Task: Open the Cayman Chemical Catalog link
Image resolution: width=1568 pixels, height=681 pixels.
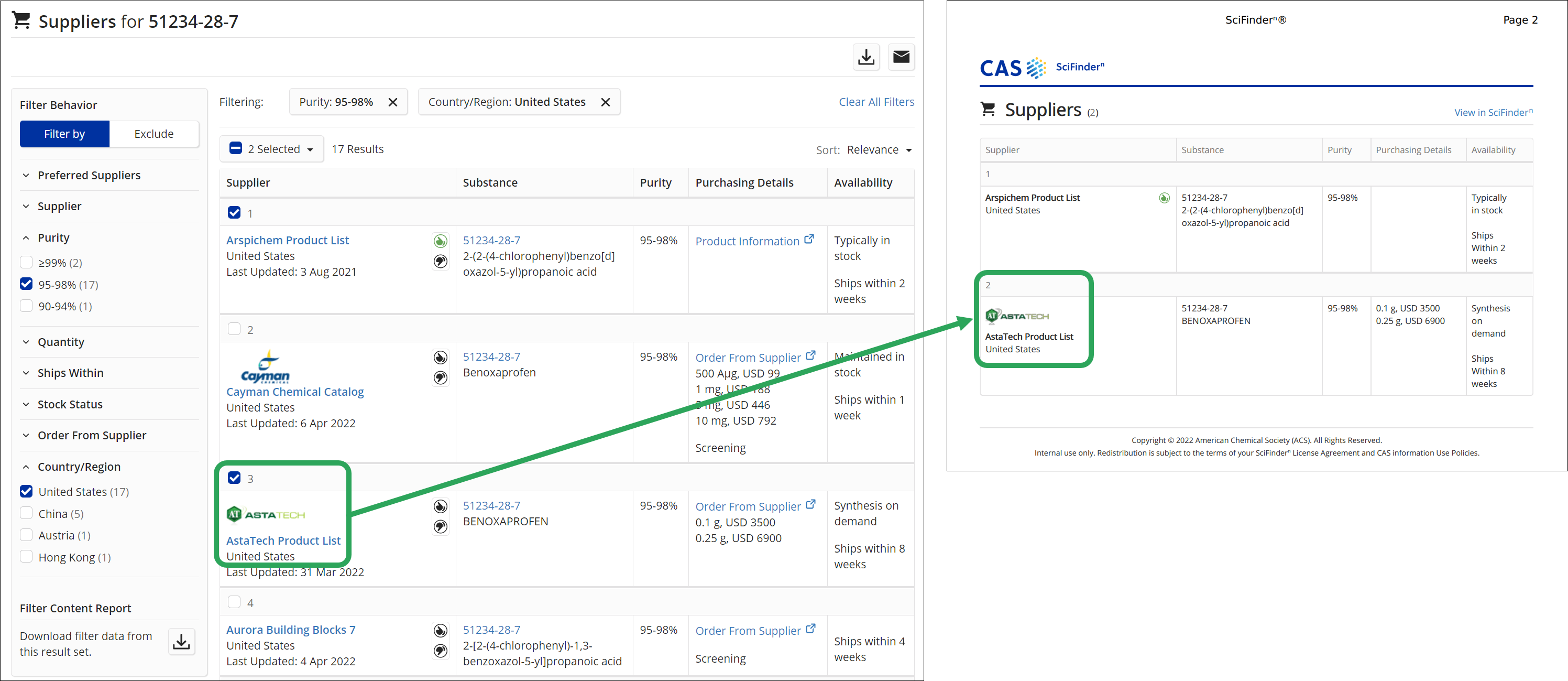Action: [x=294, y=392]
